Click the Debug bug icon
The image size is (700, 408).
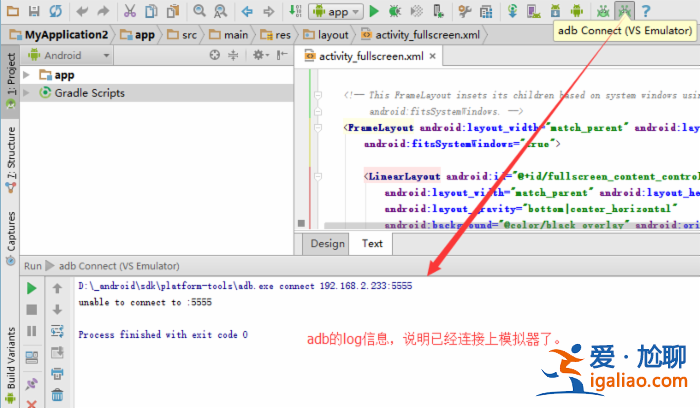point(395,11)
